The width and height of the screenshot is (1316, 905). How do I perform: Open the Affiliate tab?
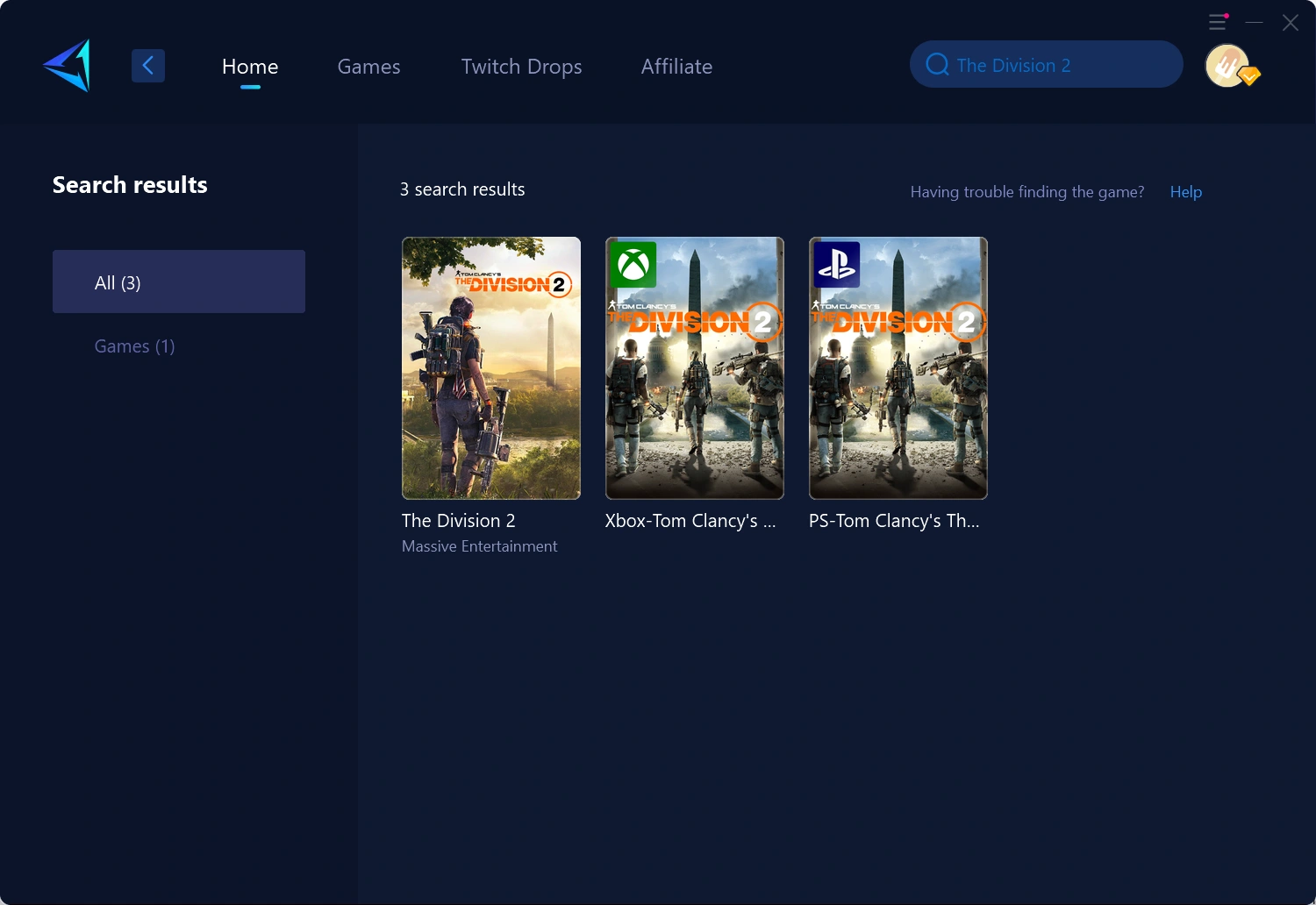(x=676, y=66)
